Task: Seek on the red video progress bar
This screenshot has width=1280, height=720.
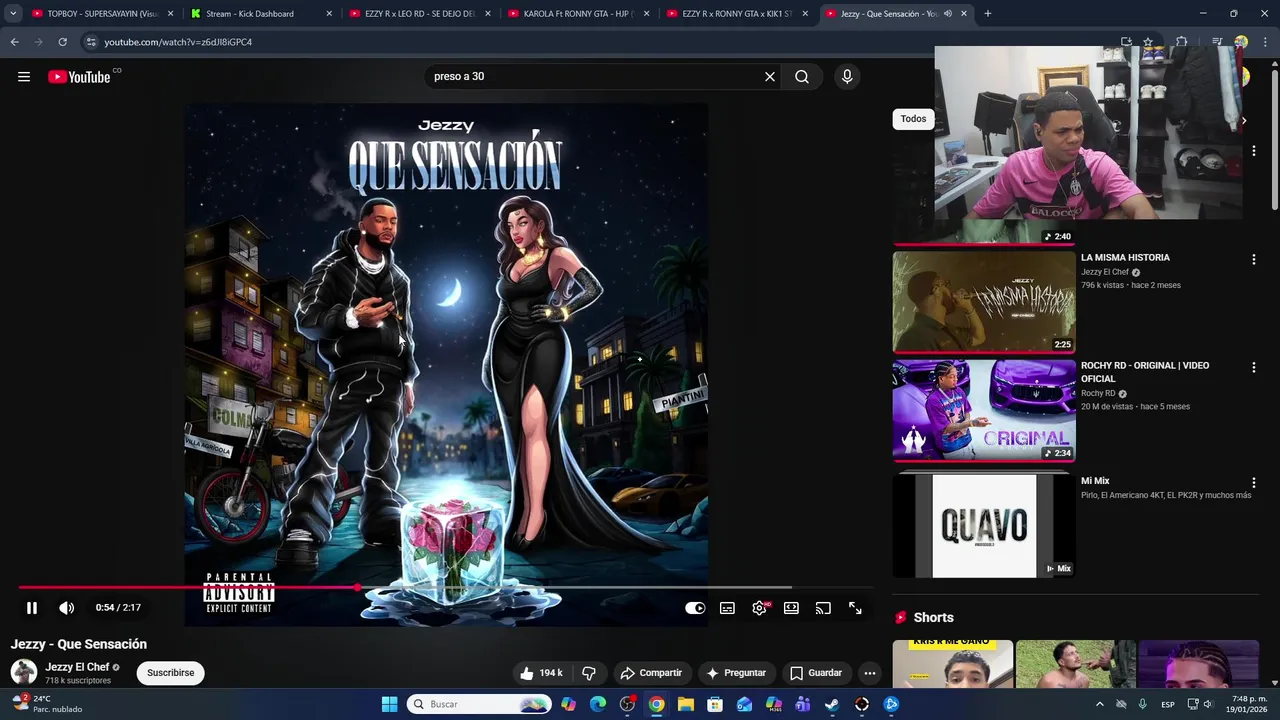Action: (446, 588)
